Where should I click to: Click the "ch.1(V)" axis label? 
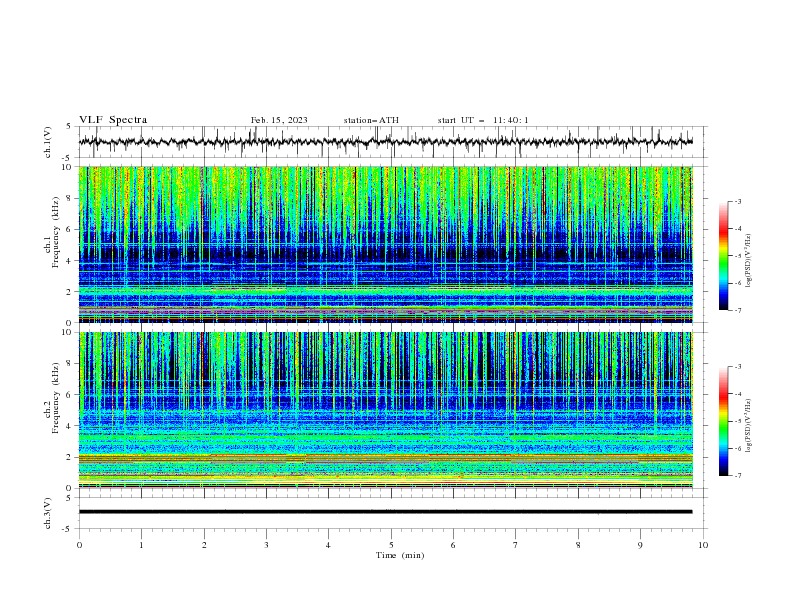point(48,142)
